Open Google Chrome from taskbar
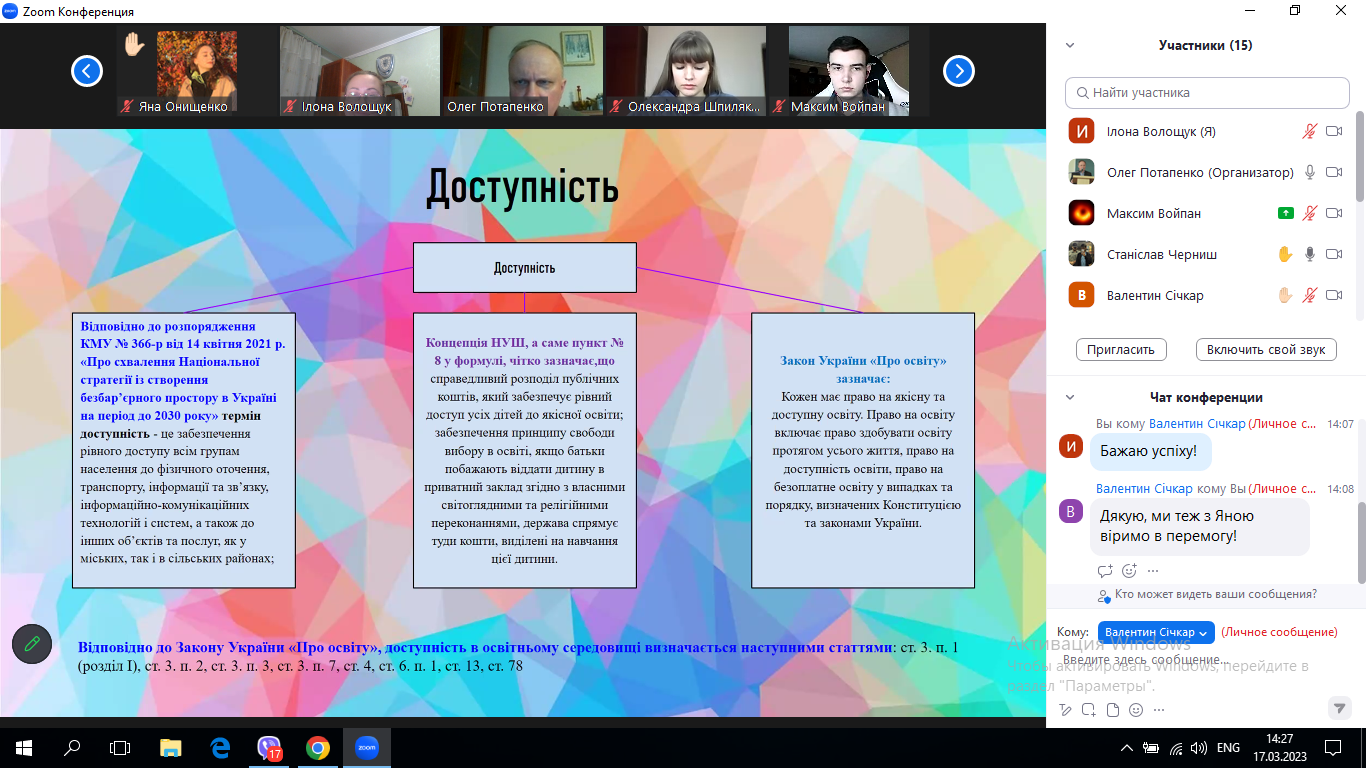1366x768 pixels. point(318,748)
